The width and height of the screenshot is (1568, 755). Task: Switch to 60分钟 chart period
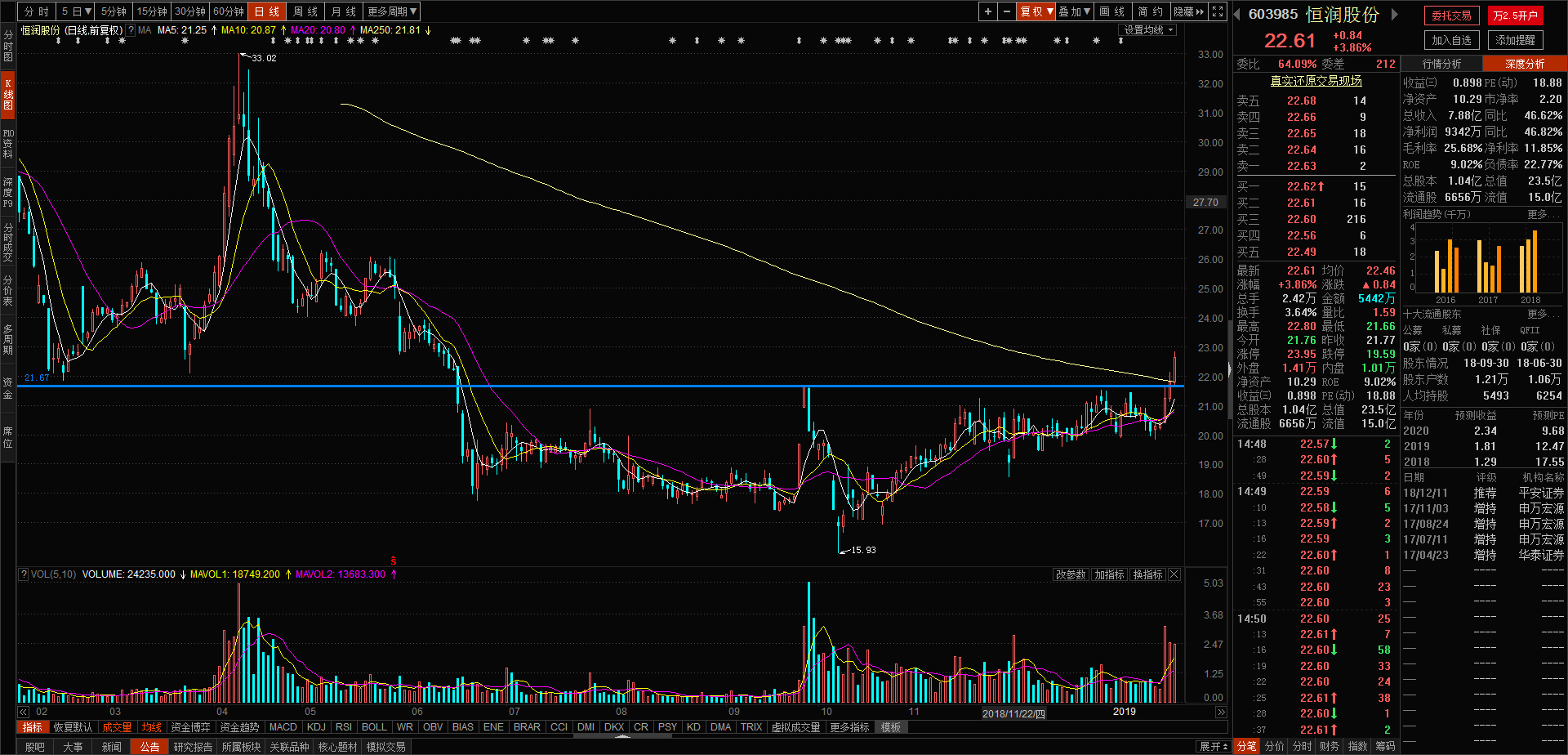[x=229, y=11]
